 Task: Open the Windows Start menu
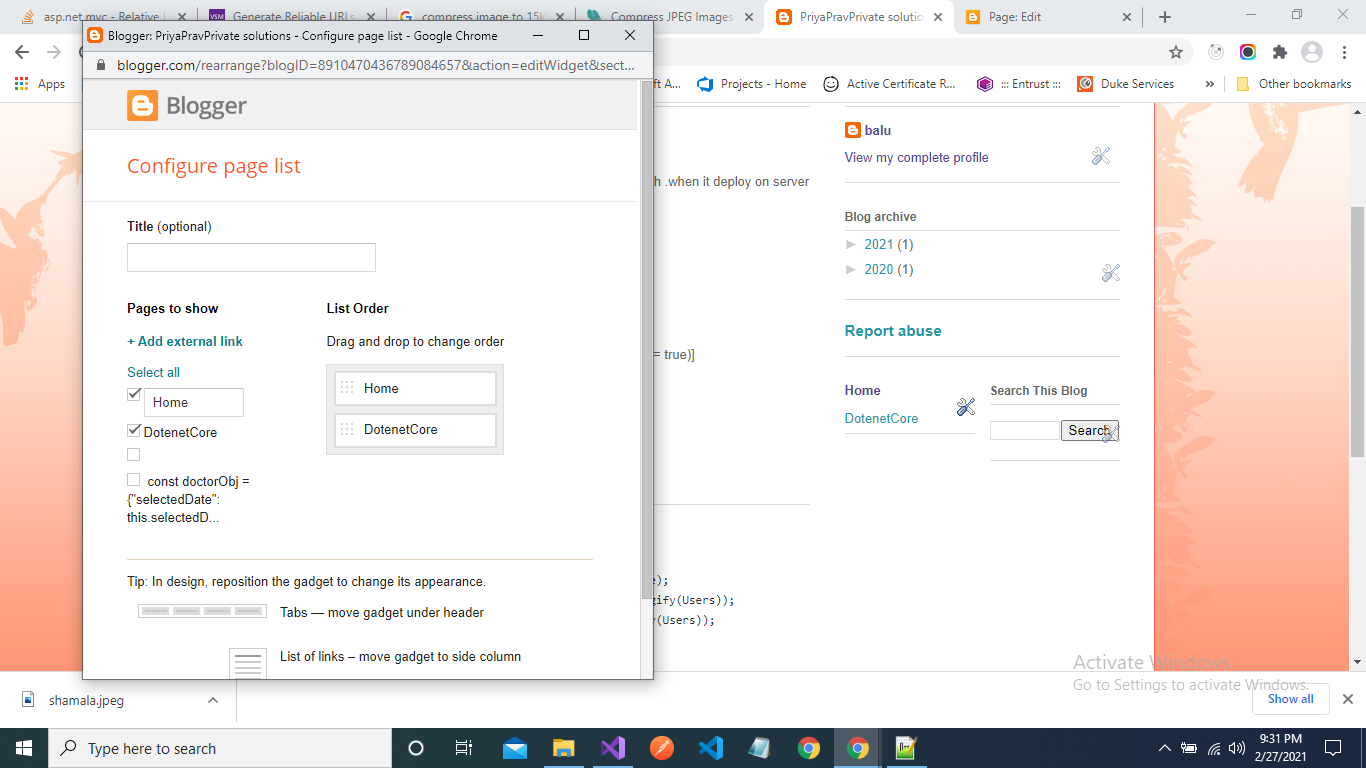coord(23,748)
